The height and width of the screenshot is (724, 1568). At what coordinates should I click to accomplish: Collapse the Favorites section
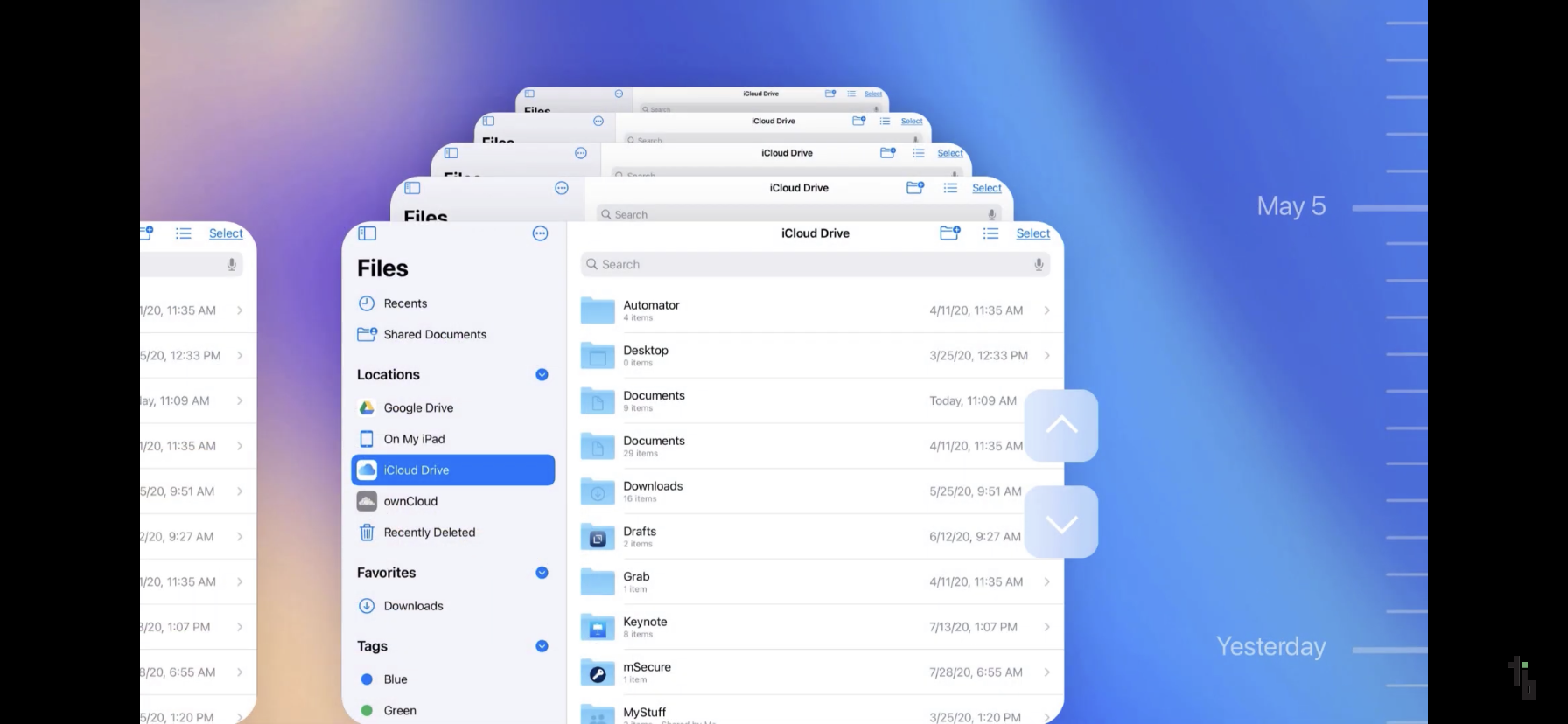coord(542,573)
